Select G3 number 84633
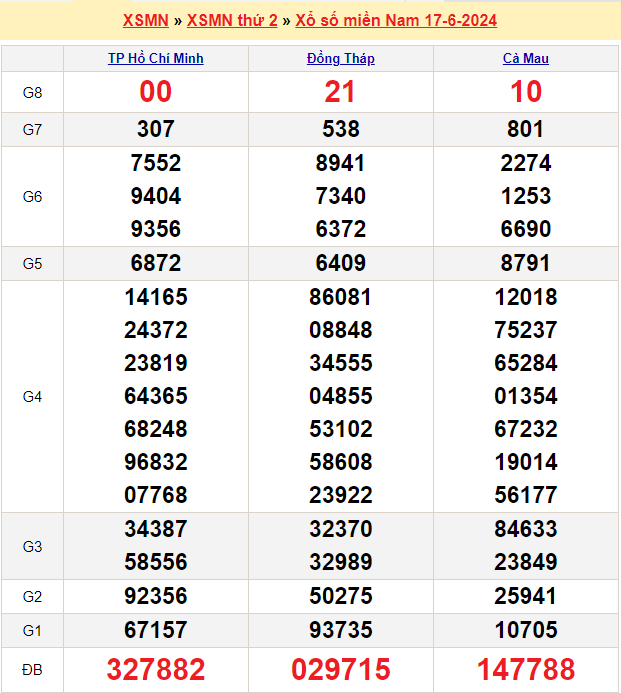This screenshot has height=693, width=621. pos(526,529)
